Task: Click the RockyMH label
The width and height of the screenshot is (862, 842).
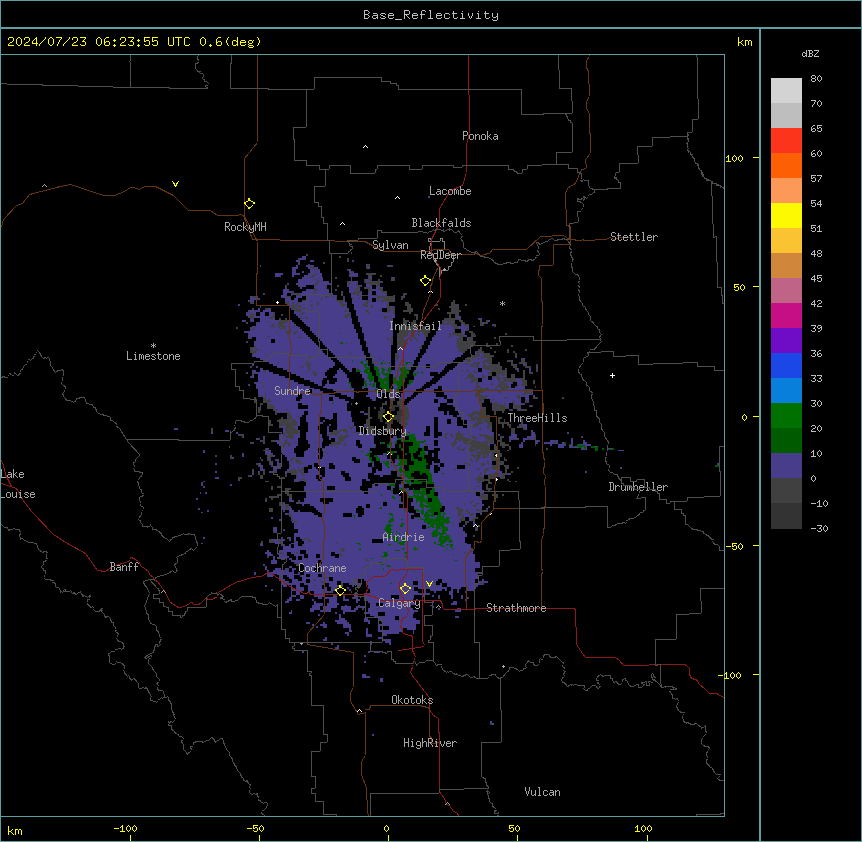Action: click(245, 227)
